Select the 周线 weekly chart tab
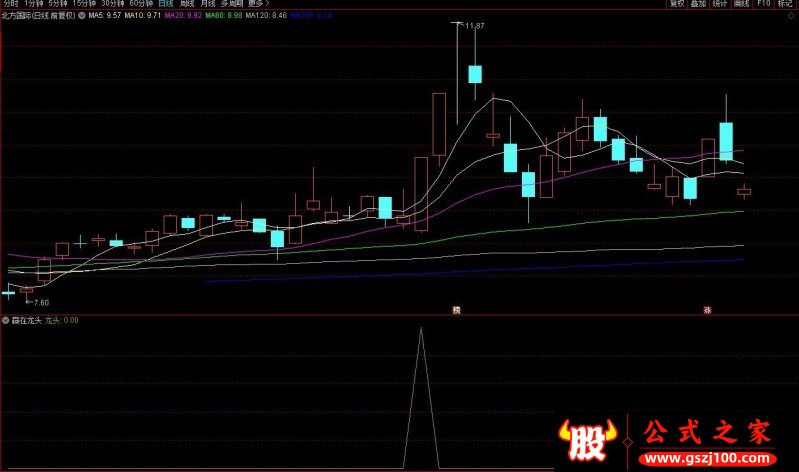 187,4
